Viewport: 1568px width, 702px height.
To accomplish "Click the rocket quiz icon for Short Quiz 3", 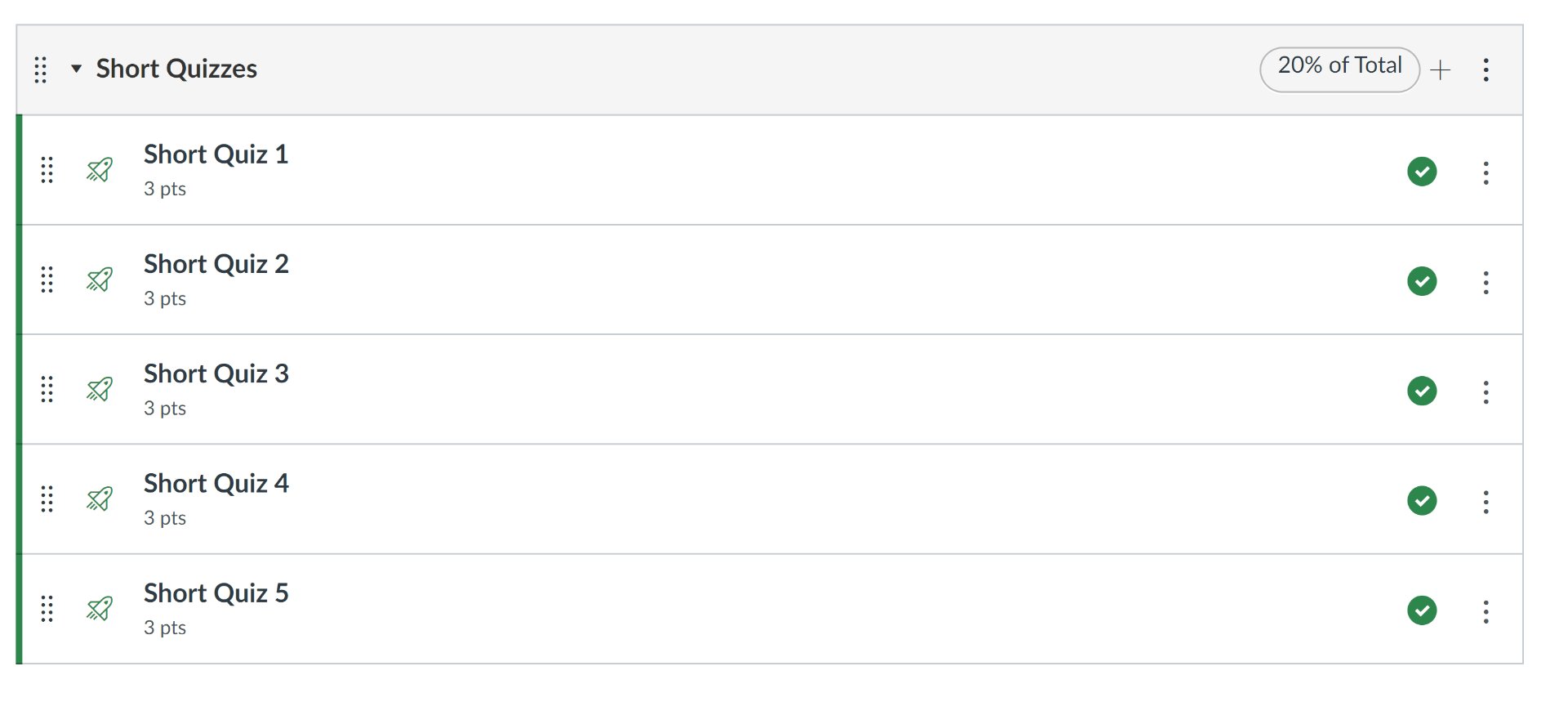I will coord(100,389).
